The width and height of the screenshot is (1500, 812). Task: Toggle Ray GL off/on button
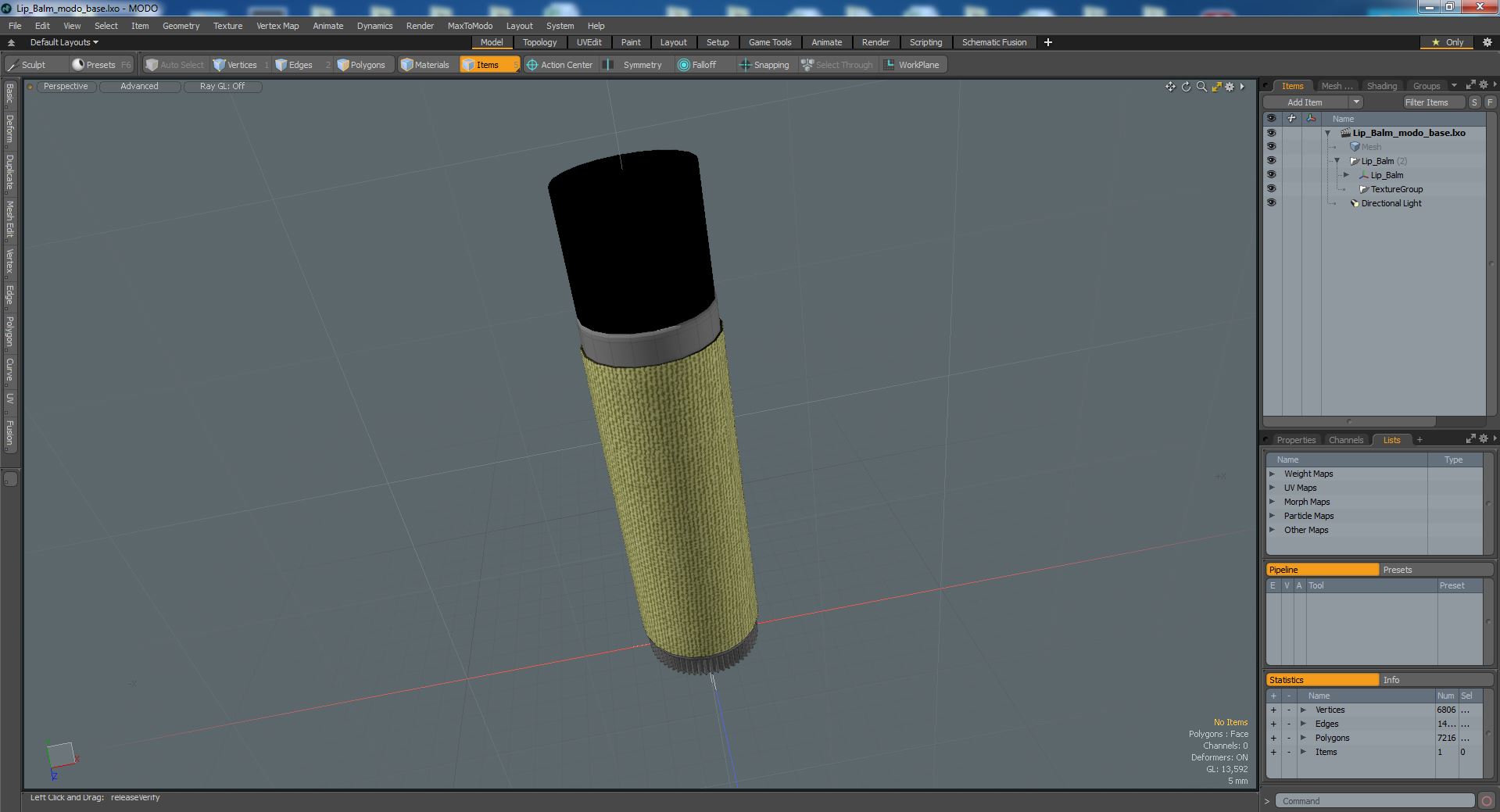222,87
